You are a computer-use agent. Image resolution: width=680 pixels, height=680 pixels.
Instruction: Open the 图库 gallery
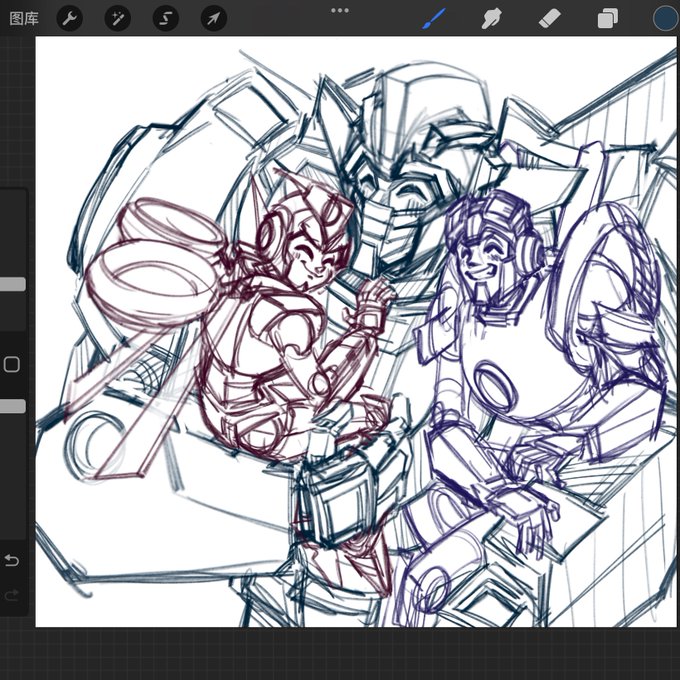click(x=24, y=19)
